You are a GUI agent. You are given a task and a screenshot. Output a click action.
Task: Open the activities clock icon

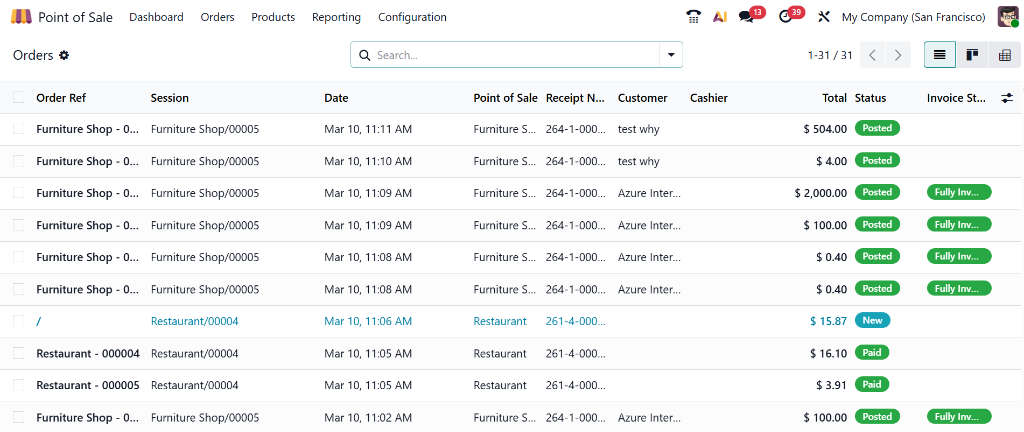[x=785, y=17]
